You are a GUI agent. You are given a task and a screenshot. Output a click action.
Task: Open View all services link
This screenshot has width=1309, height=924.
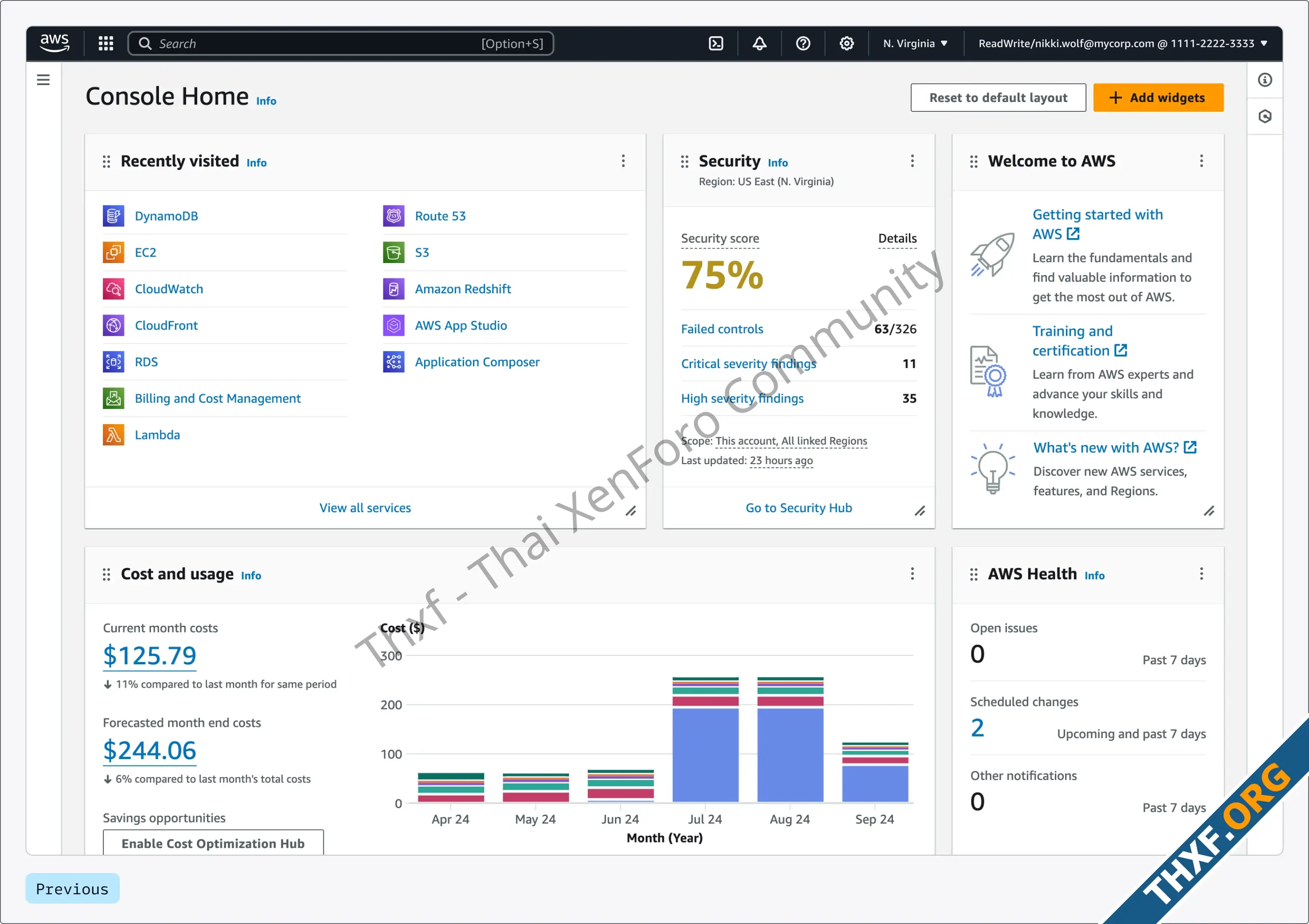(x=365, y=508)
